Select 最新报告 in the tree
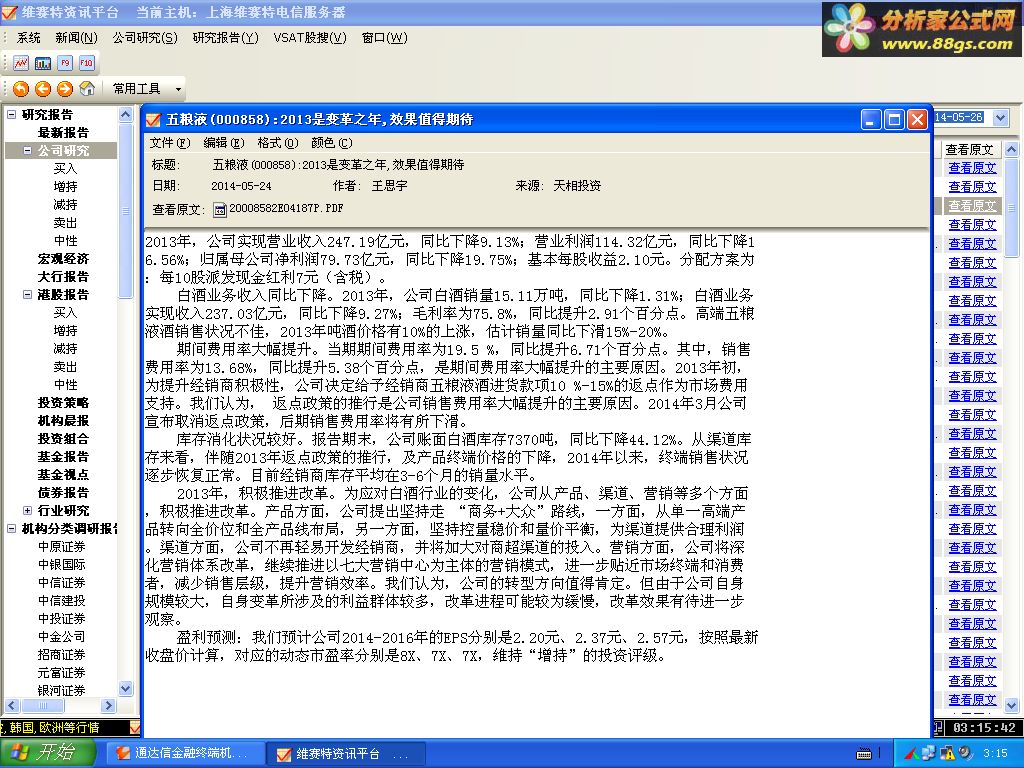This screenshot has height=768, width=1024. pos(63,133)
